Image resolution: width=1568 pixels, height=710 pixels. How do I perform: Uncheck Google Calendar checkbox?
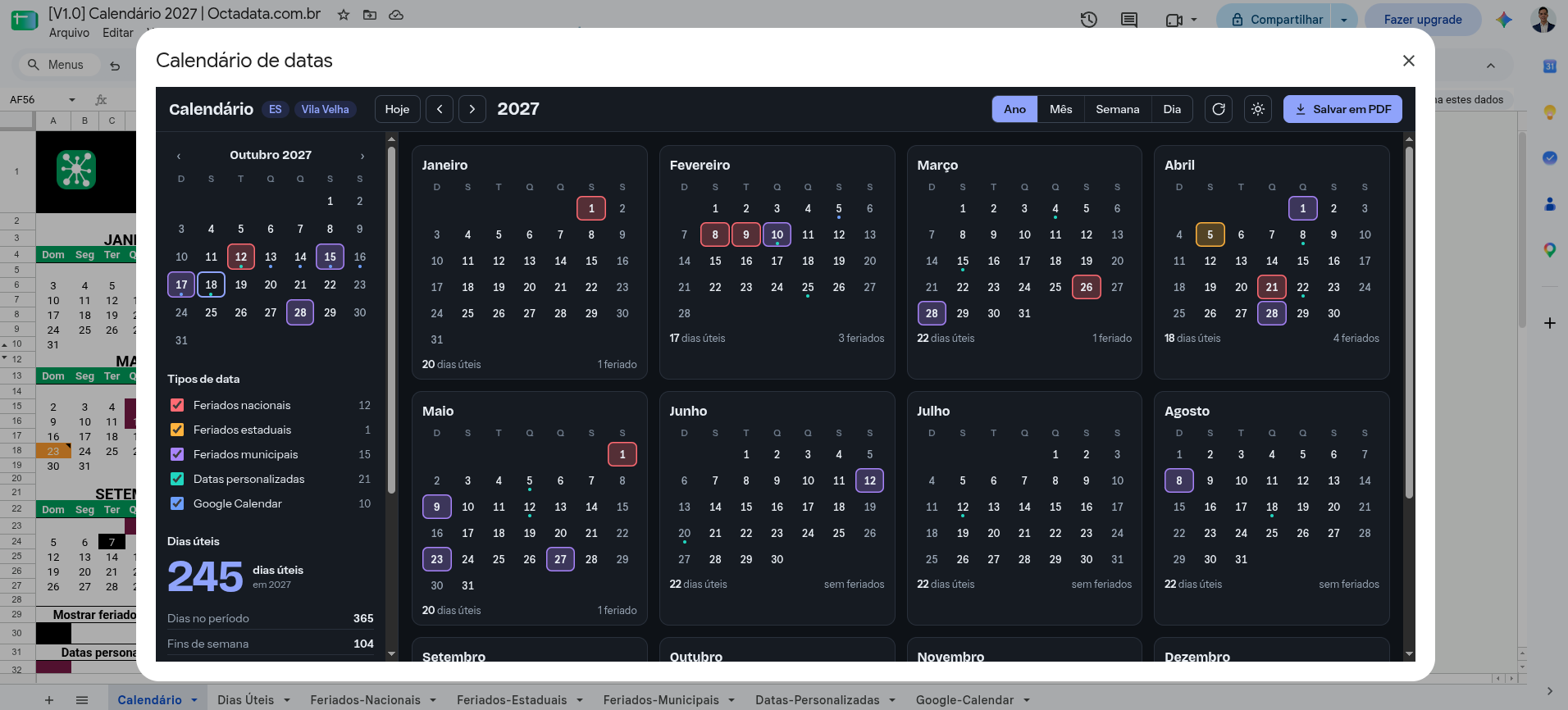177,503
